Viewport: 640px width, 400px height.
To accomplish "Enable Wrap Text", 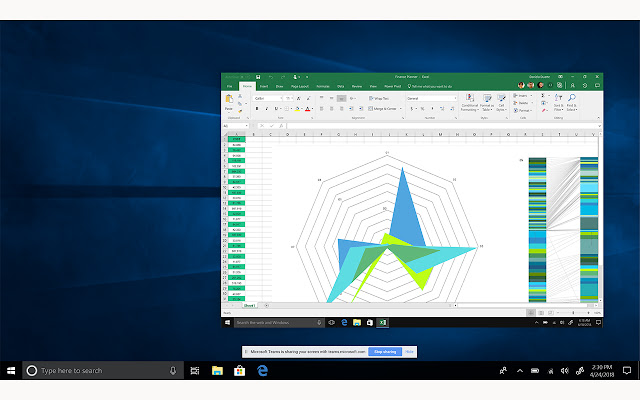I will [x=379, y=98].
